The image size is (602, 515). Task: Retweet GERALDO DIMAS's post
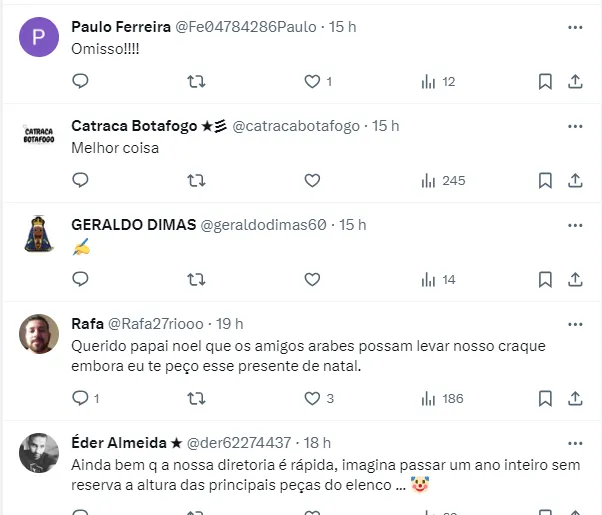pos(196,279)
